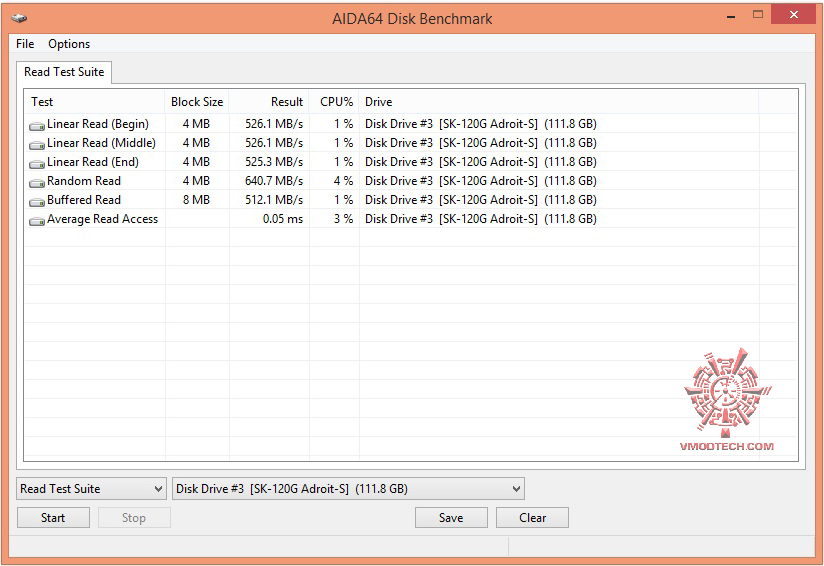
Task: Select the Average Read Access row label
Action: [x=102, y=219]
